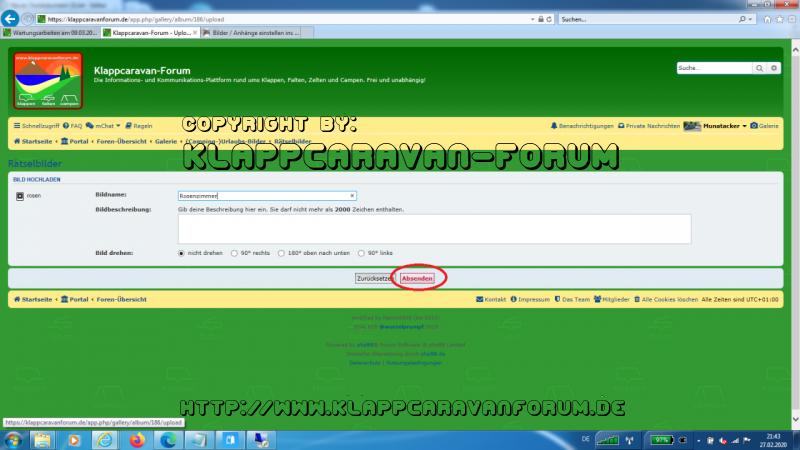Click the browser back arrow button
This screenshot has height=450, width=800.
coord(13,19)
